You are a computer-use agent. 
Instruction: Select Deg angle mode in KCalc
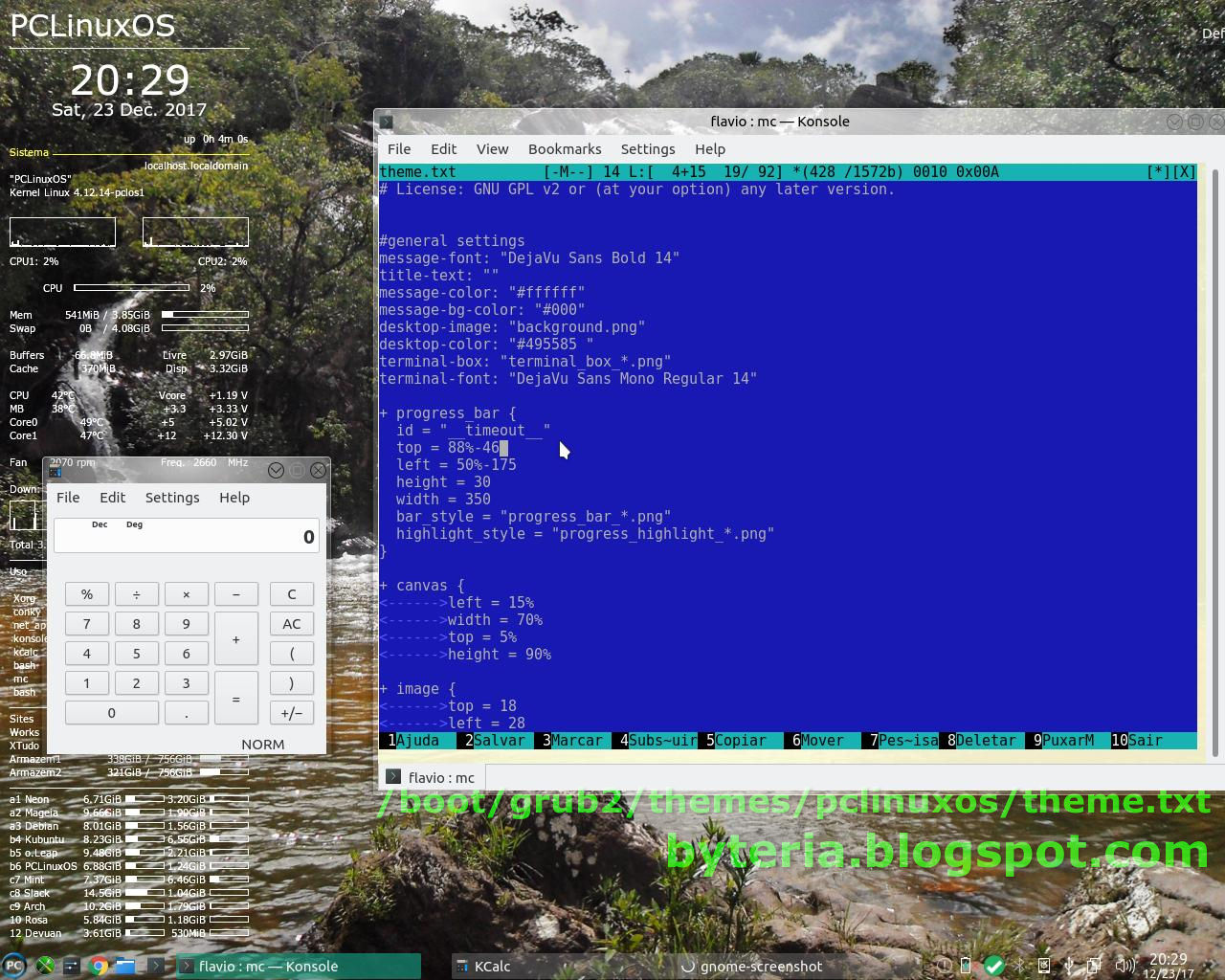[134, 524]
